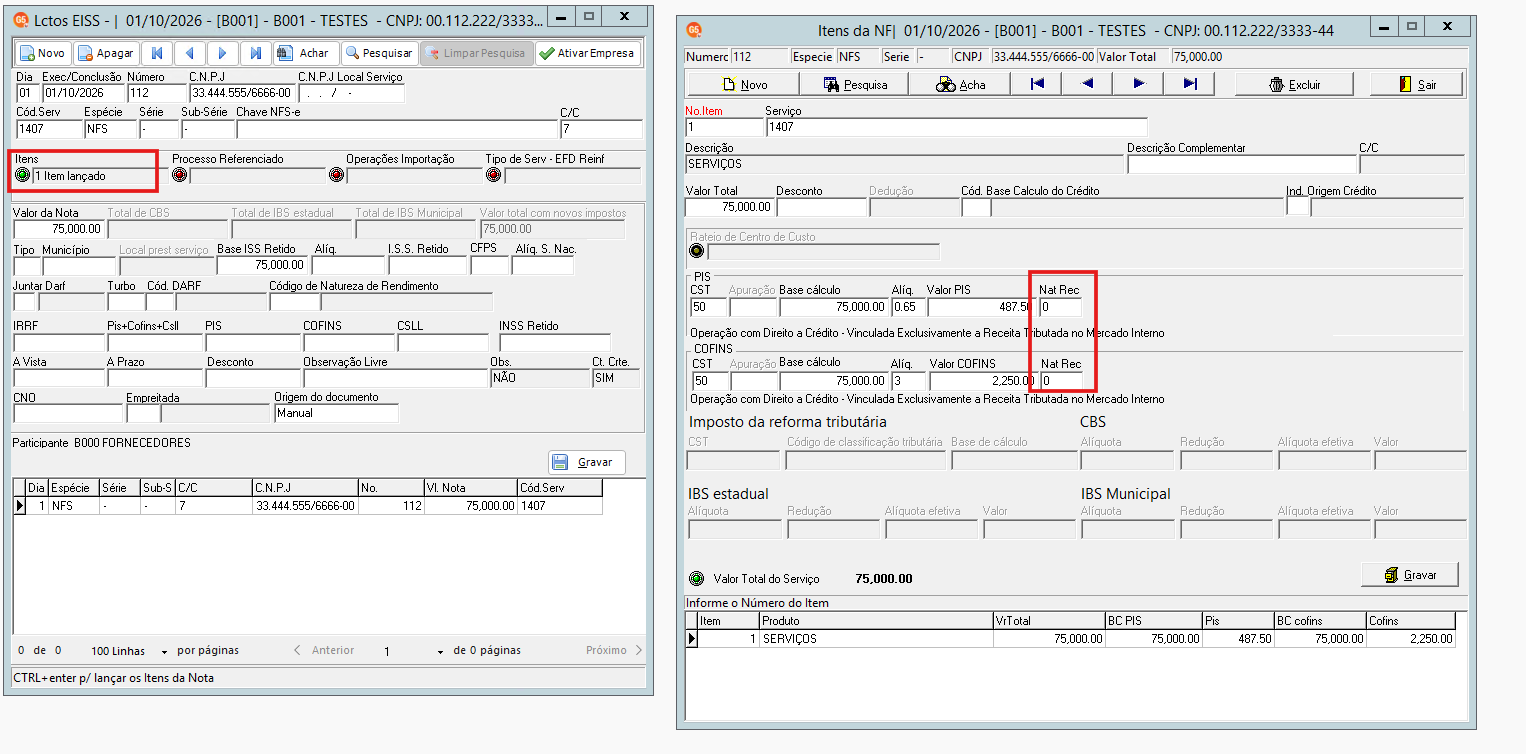Click Sair to exit Itens da NF
The height and width of the screenshot is (754, 1526).
point(1416,84)
